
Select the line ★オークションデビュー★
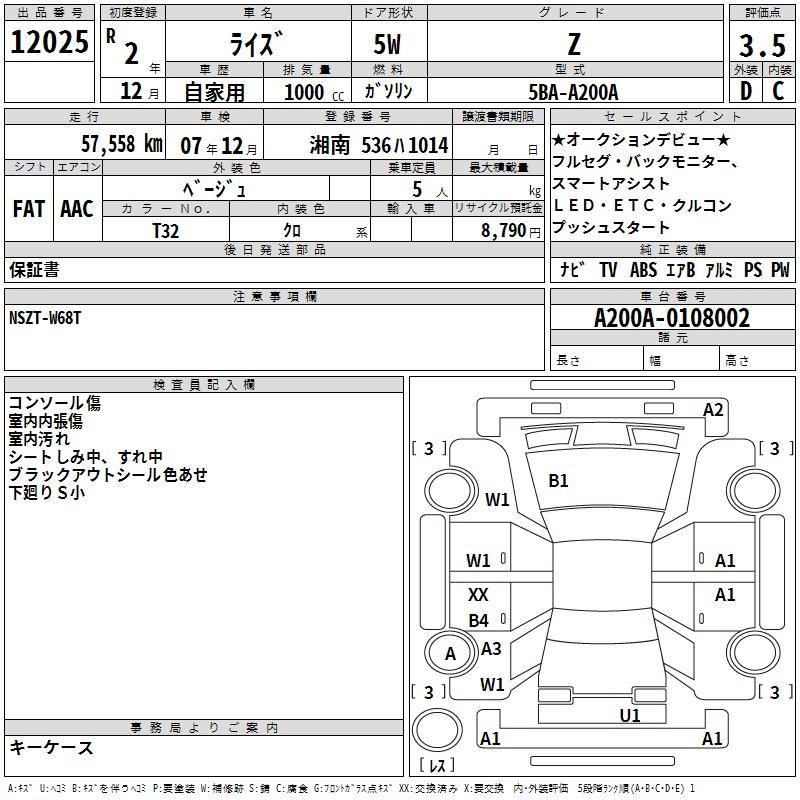click(x=641, y=139)
